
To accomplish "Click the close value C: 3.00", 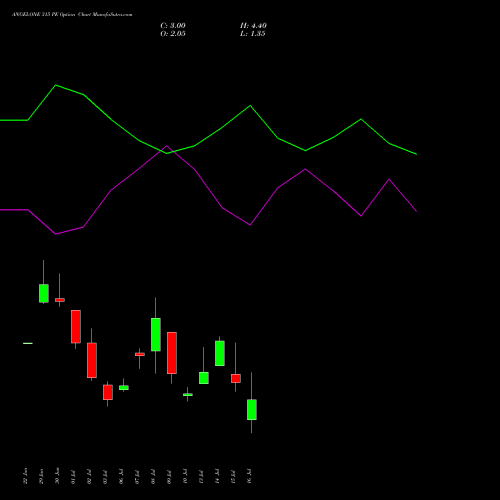I will pos(173,26).
